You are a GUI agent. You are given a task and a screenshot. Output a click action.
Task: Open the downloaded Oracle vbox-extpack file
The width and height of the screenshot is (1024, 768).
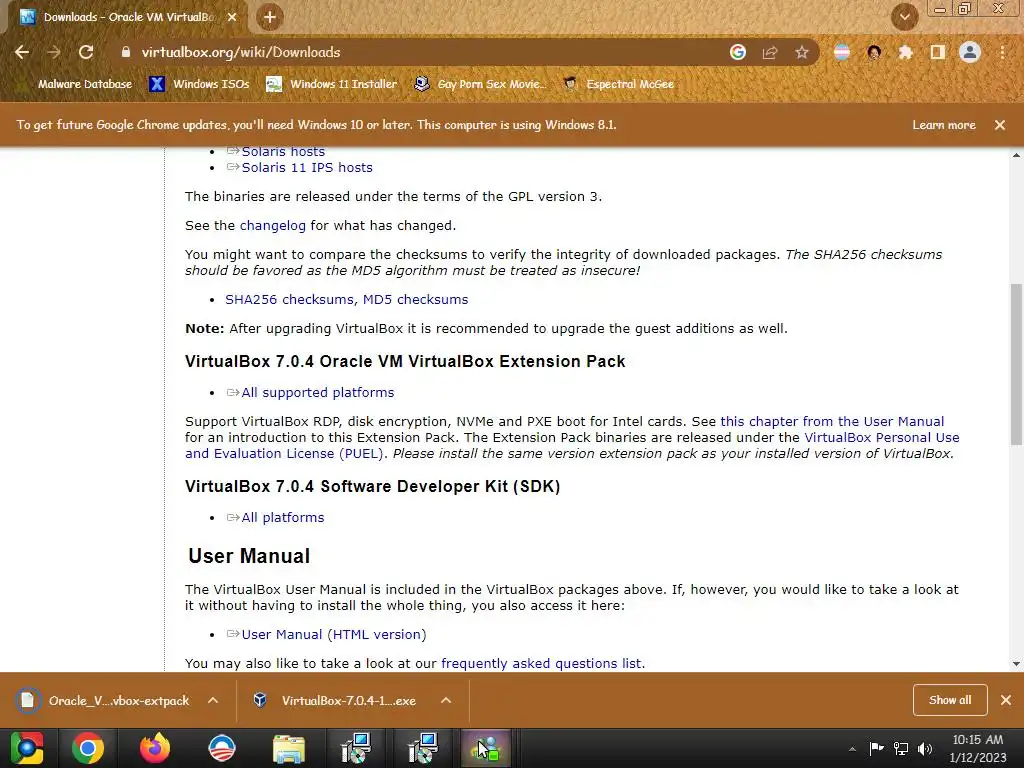(103, 701)
